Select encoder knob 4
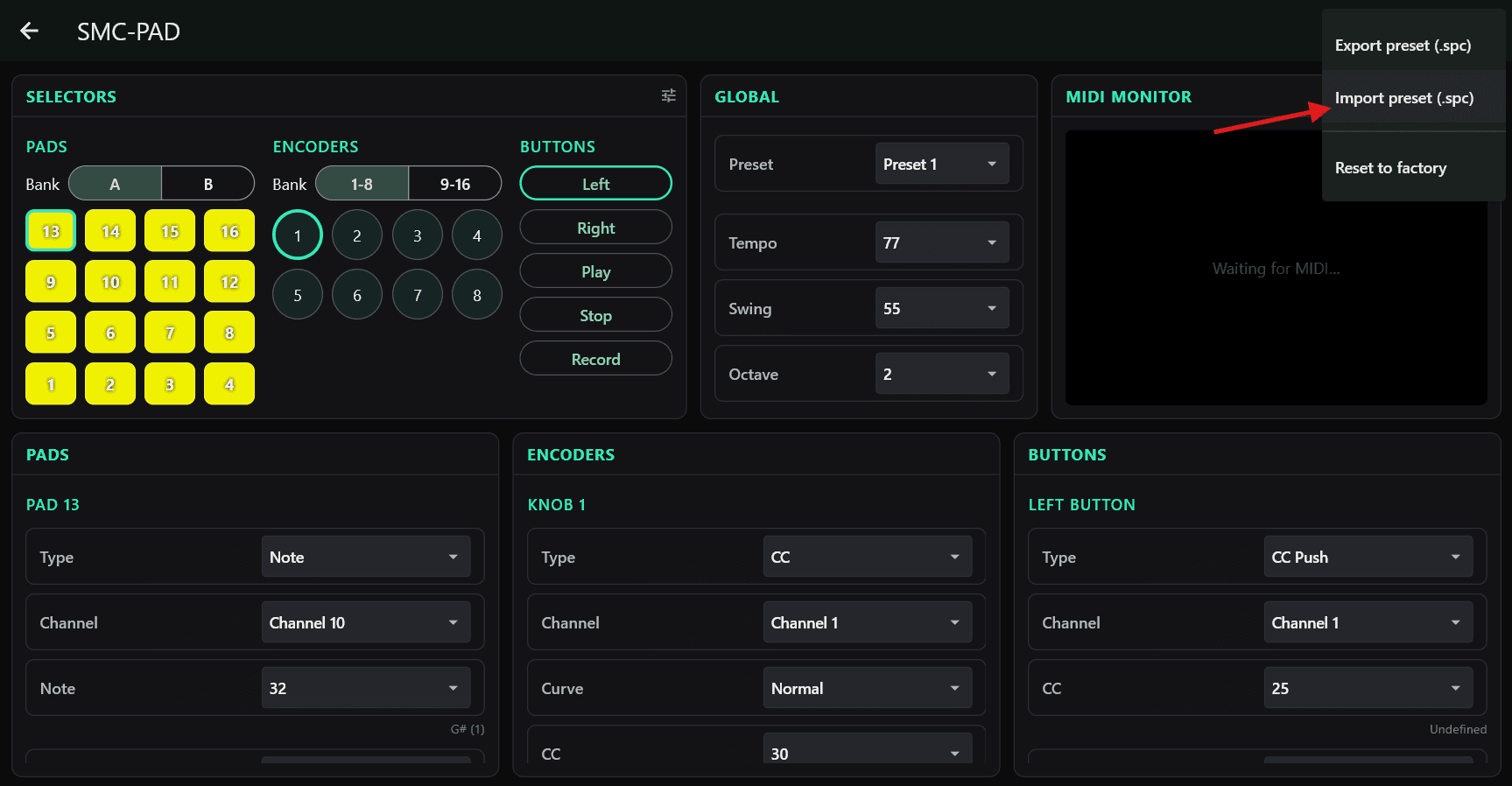This screenshot has width=1512, height=786. tap(477, 235)
